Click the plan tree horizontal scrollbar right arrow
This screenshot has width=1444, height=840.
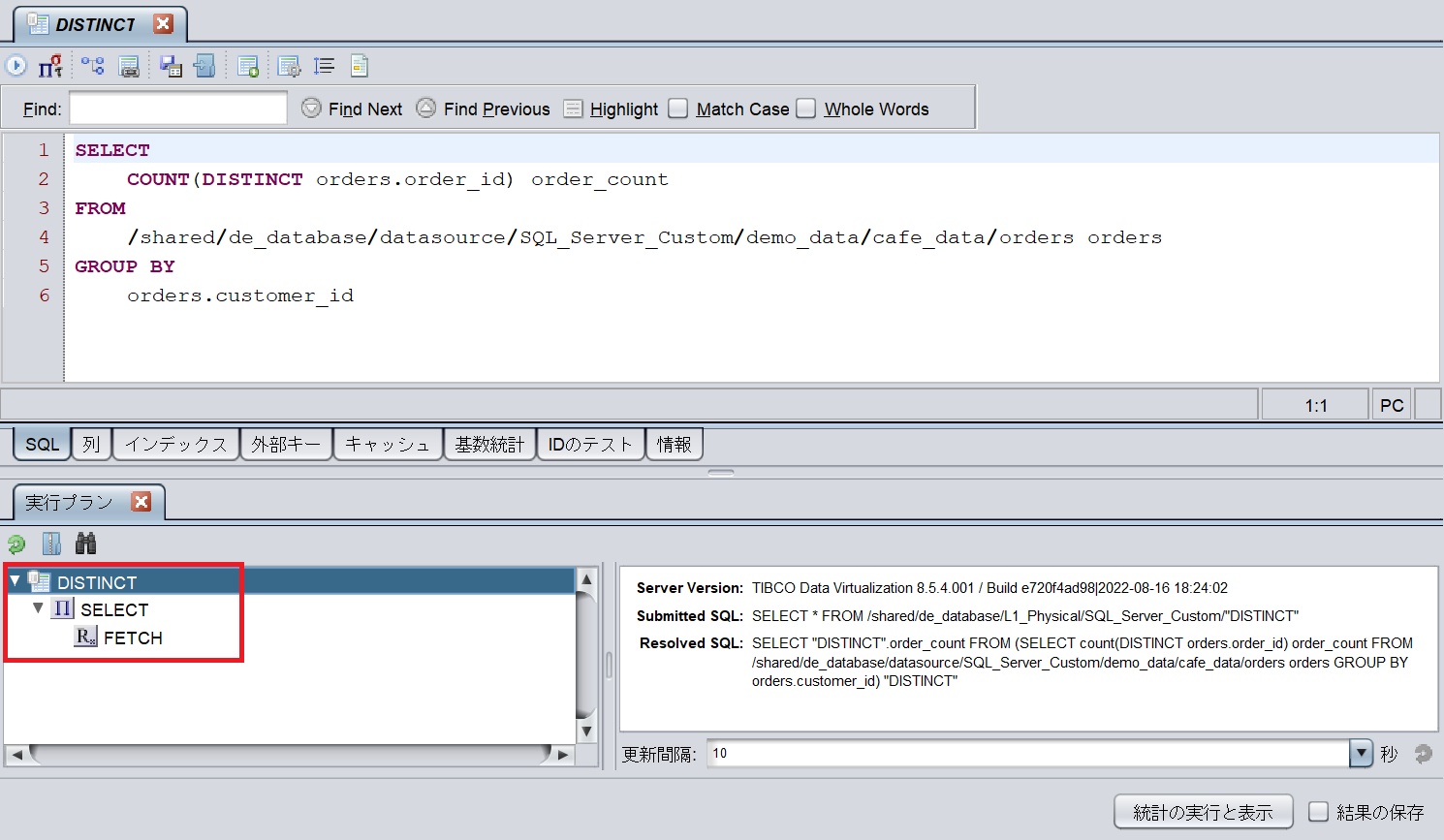tap(563, 754)
